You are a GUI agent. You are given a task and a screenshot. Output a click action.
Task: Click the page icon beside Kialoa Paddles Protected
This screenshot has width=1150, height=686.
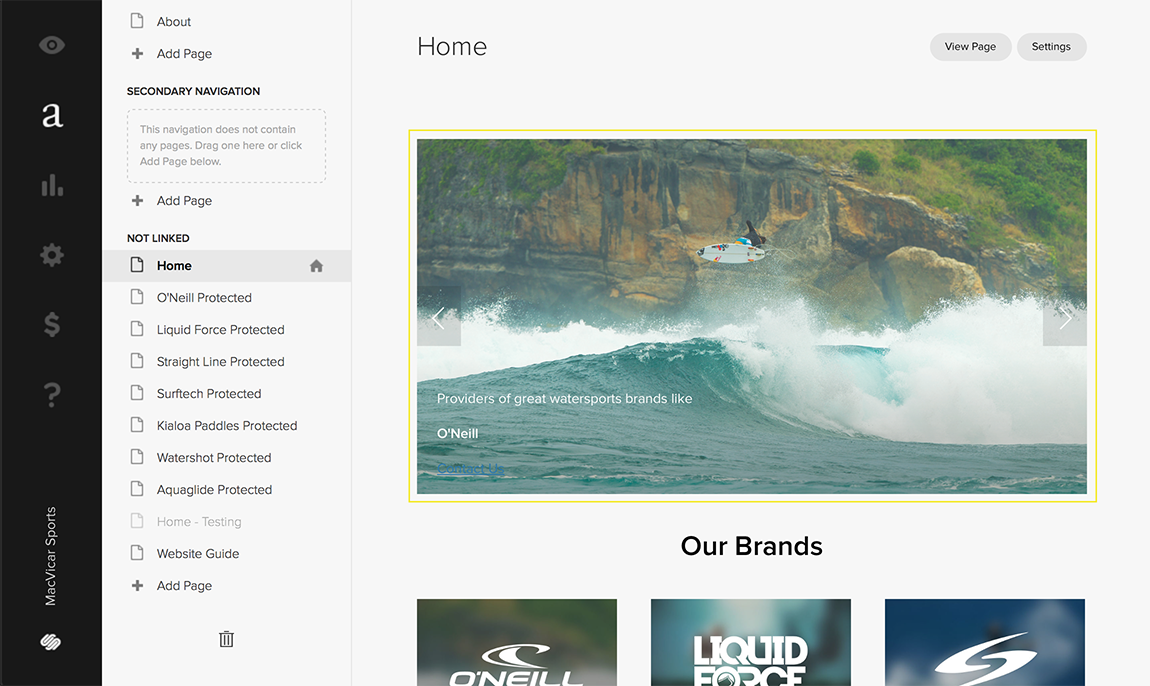click(x=136, y=425)
